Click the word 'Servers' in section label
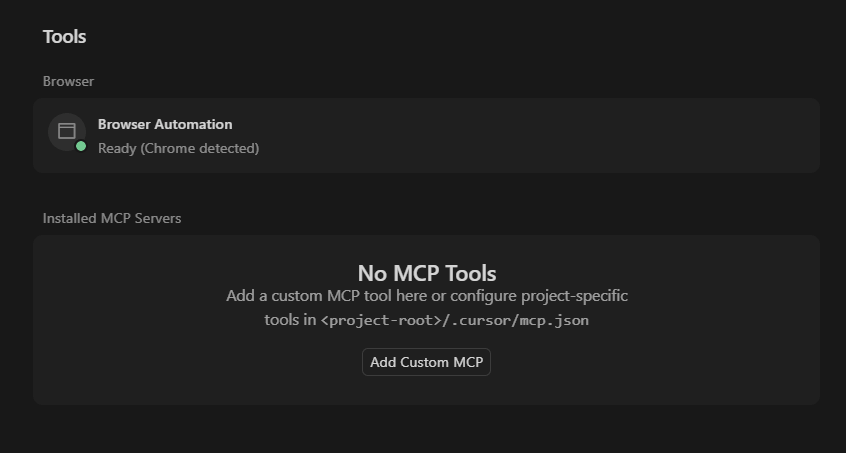Viewport: 846px width, 453px height. click(158, 218)
